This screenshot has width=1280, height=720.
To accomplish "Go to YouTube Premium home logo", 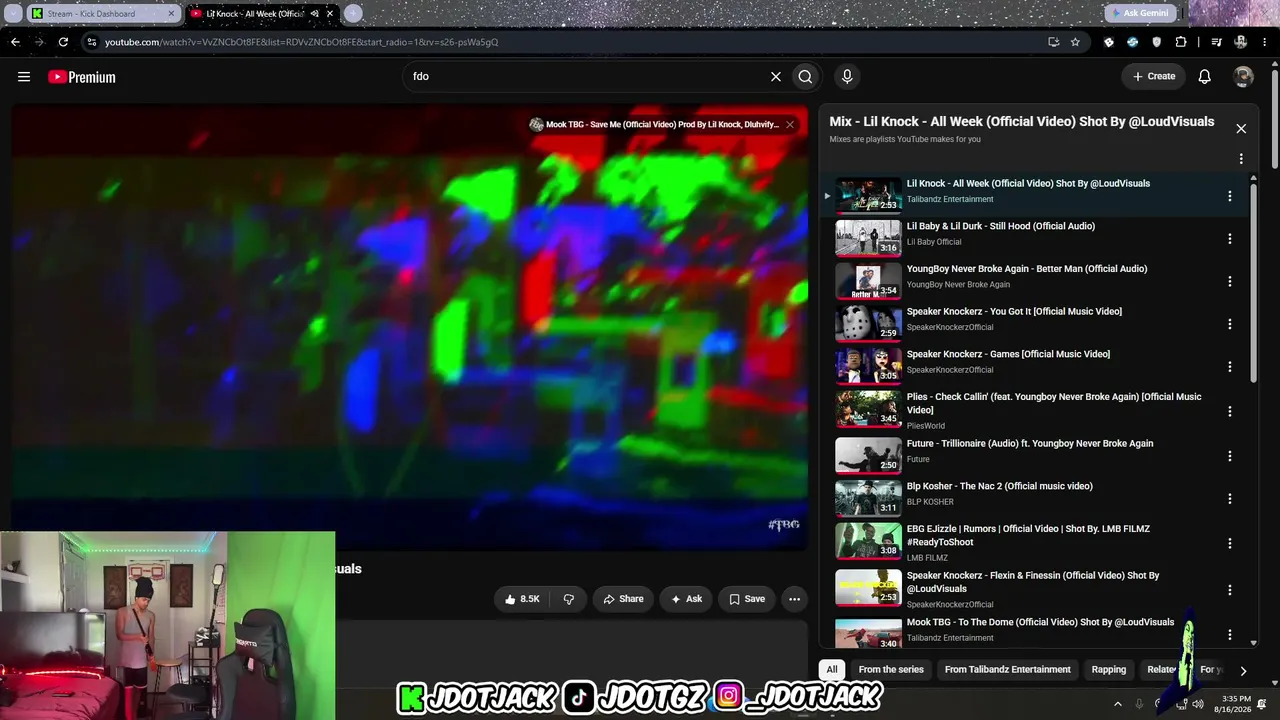I will pos(82,77).
